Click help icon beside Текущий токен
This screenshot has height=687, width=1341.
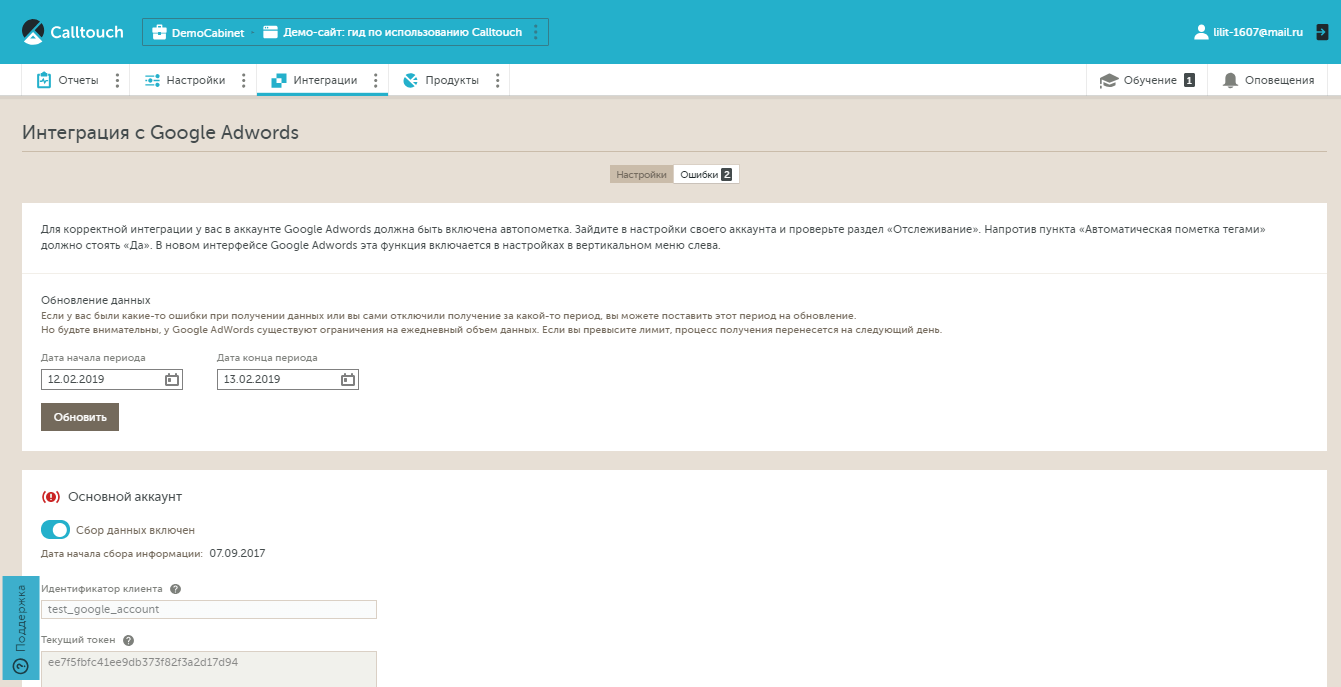[128, 640]
